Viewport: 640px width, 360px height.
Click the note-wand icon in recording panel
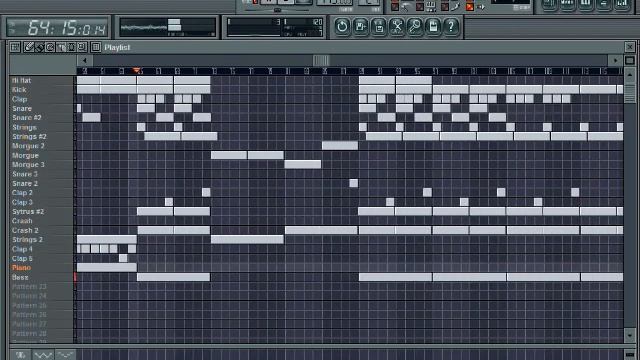click(x=456, y=7)
